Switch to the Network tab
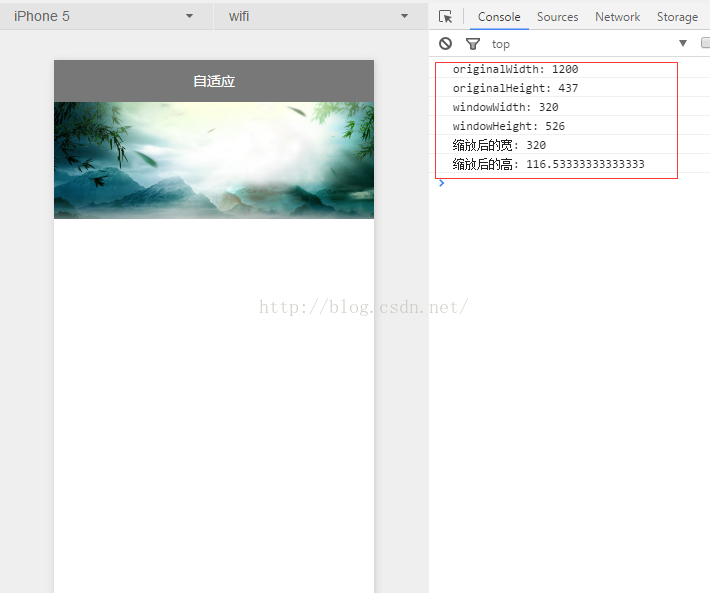The image size is (710, 593). pyautogui.click(x=618, y=17)
